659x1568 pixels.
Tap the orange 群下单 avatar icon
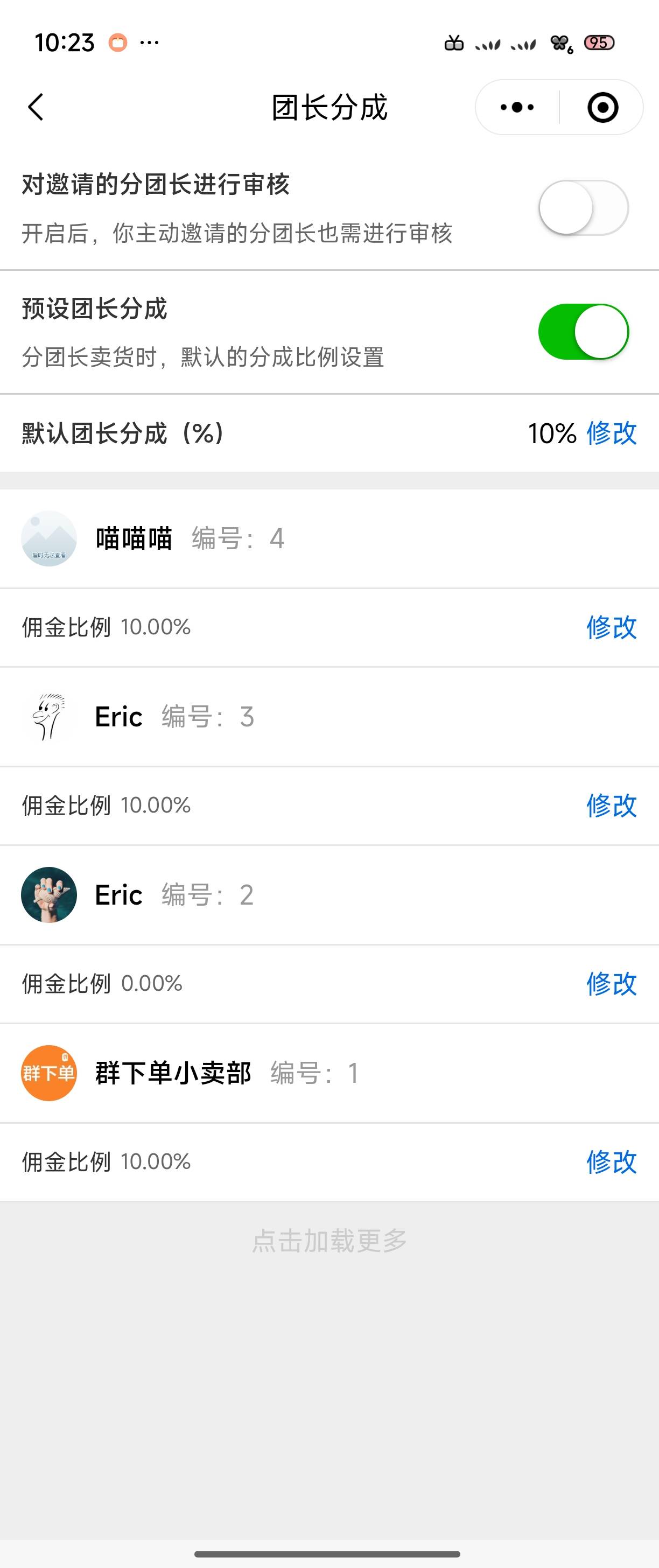click(48, 1073)
